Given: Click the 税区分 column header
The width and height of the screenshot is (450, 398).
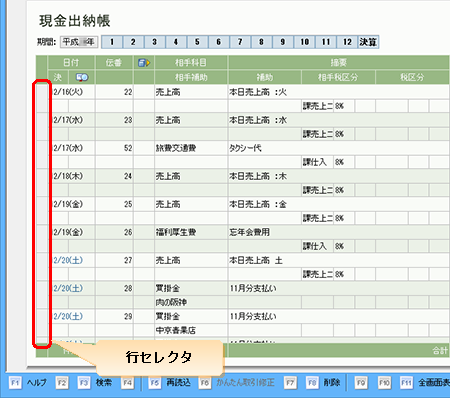Looking at the screenshot, I should click(412, 77).
